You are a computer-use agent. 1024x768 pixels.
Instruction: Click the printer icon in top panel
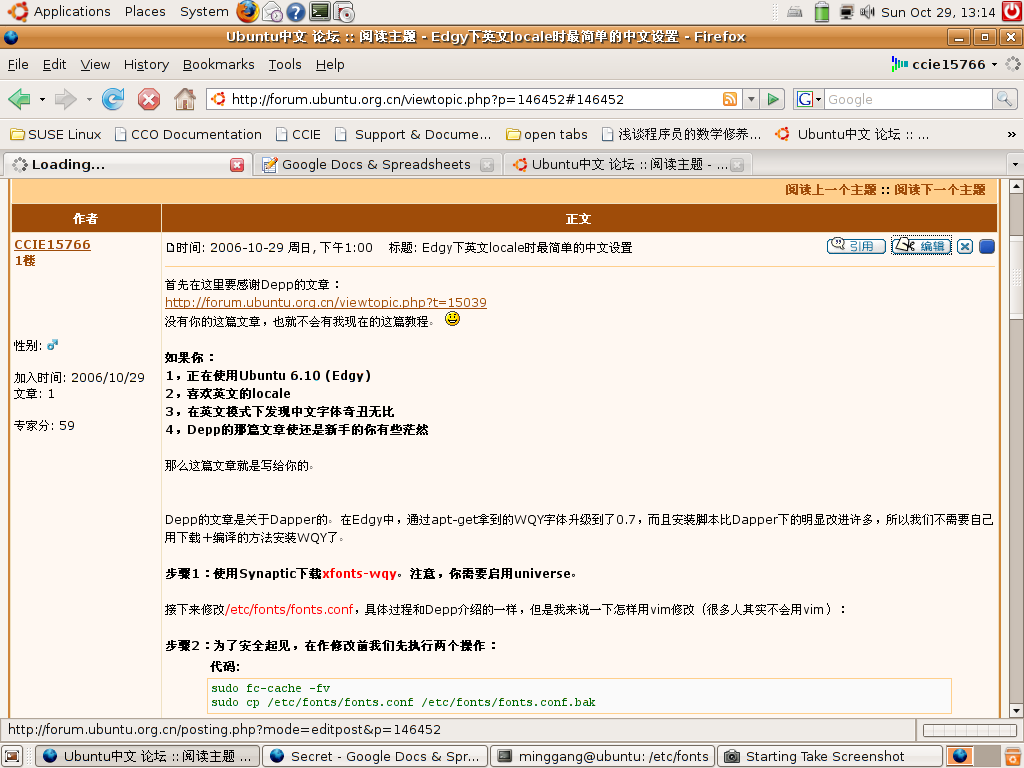pyautogui.click(x=795, y=12)
